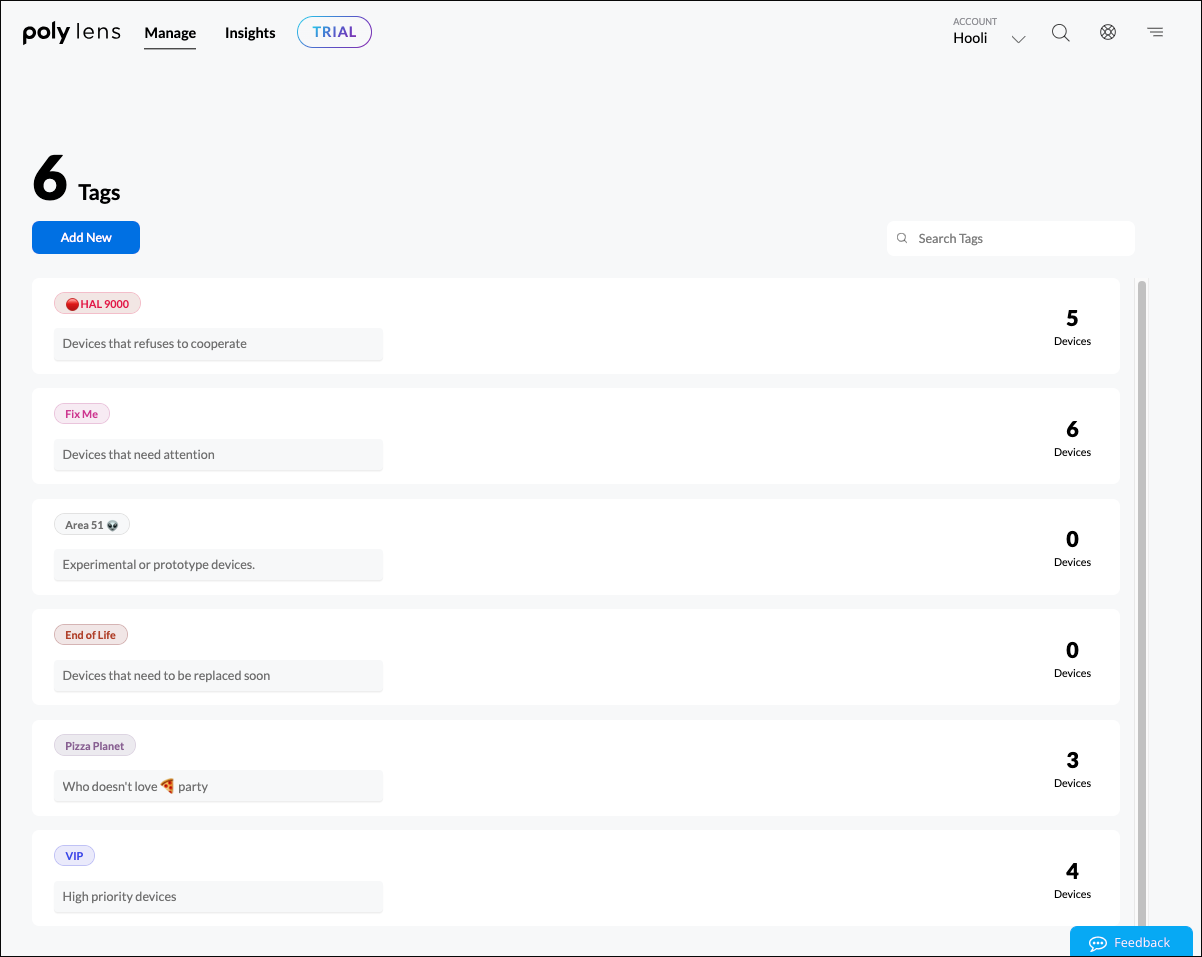1202x957 pixels.
Task: Switch to the Manage tab
Action: pyautogui.click(x=170, y=33)
